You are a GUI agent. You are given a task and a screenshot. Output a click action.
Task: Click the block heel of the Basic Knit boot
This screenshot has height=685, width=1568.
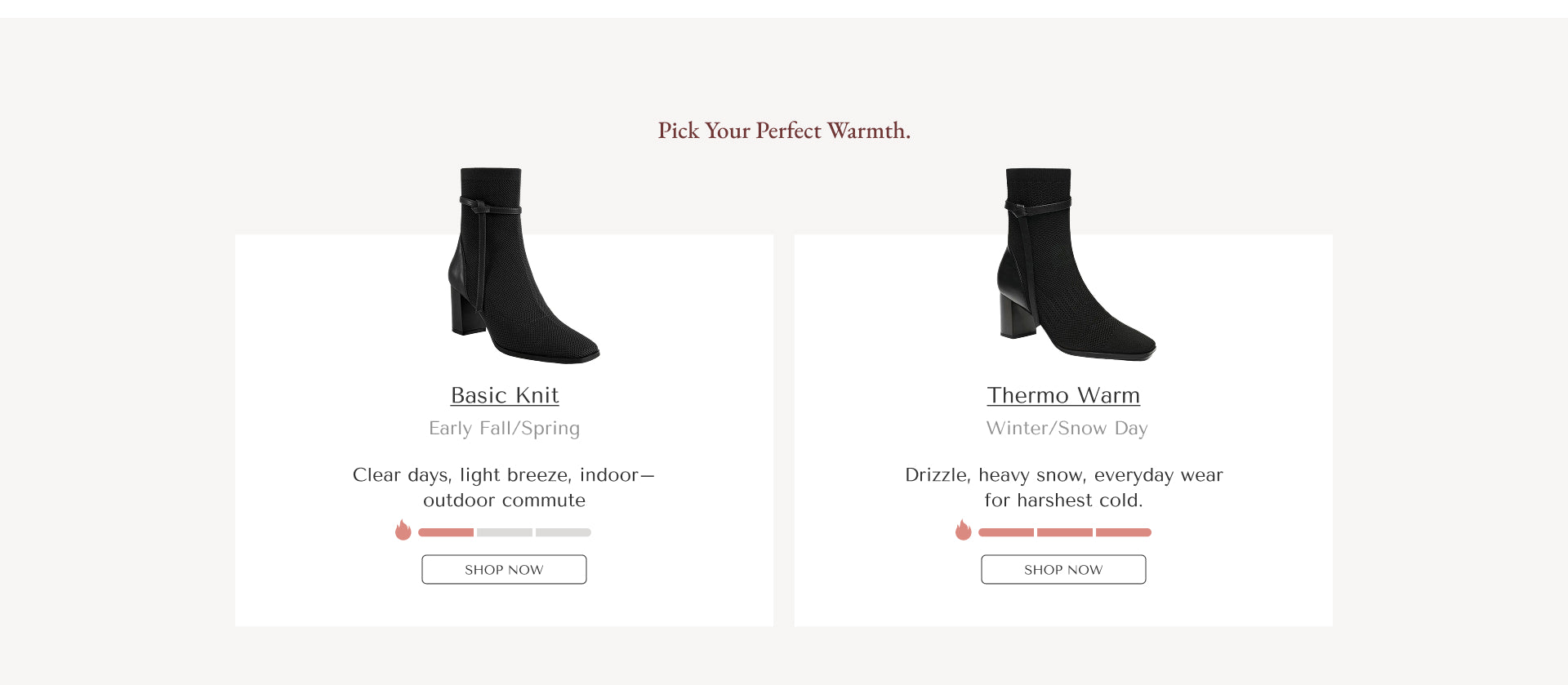466,314
